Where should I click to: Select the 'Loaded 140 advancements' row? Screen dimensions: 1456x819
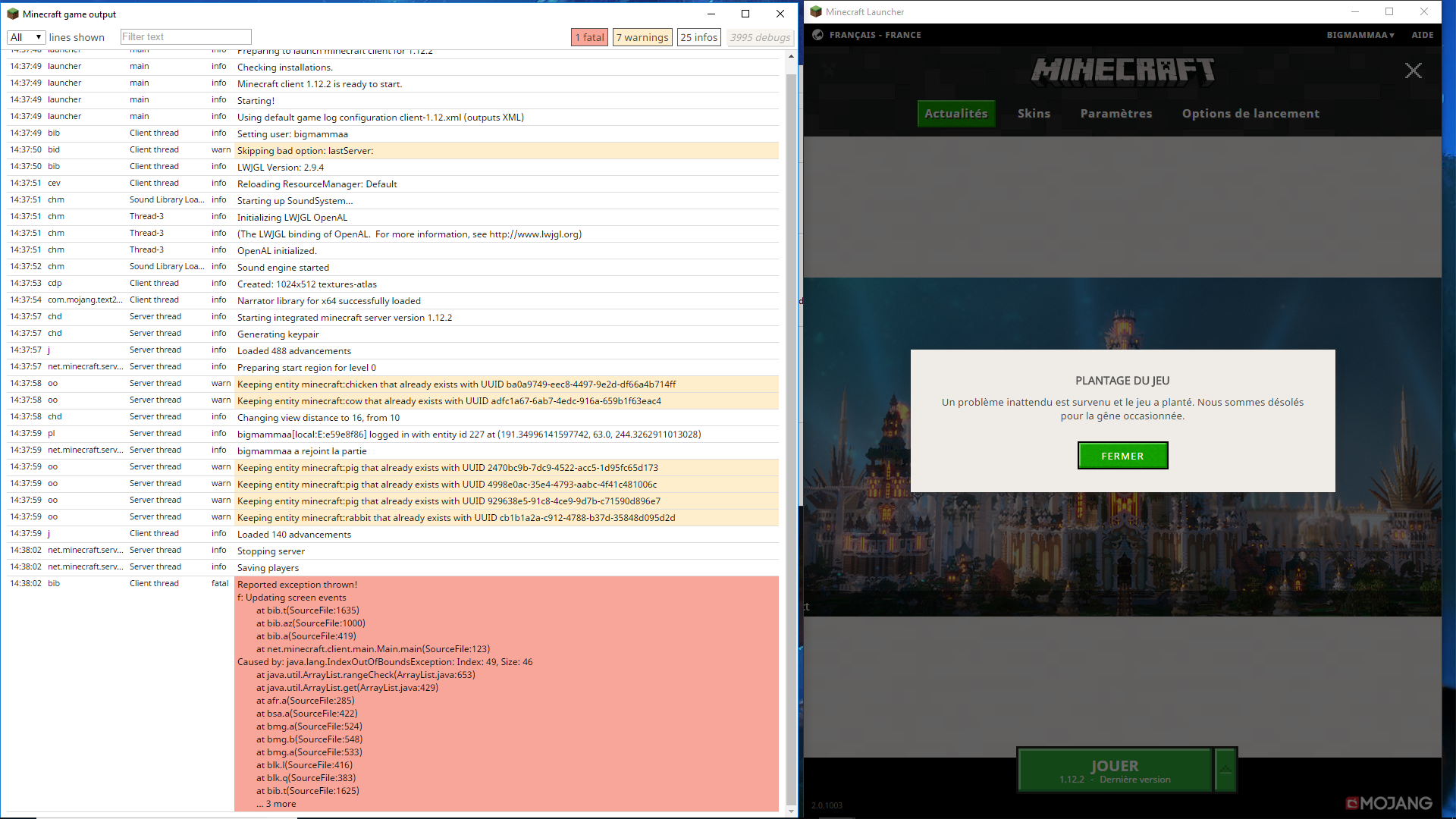[393, 534]
